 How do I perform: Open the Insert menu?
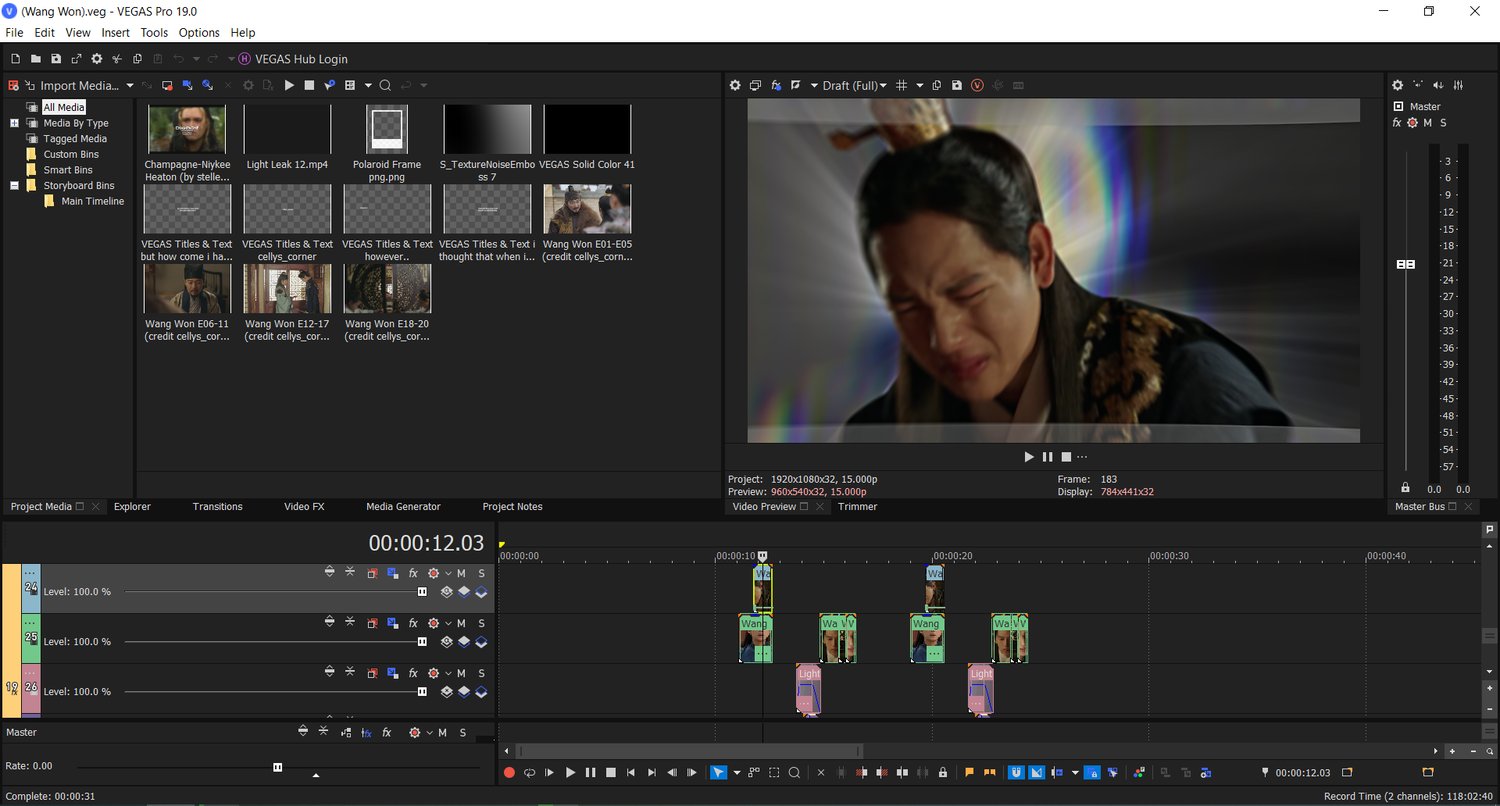click(x=115, y=33)
